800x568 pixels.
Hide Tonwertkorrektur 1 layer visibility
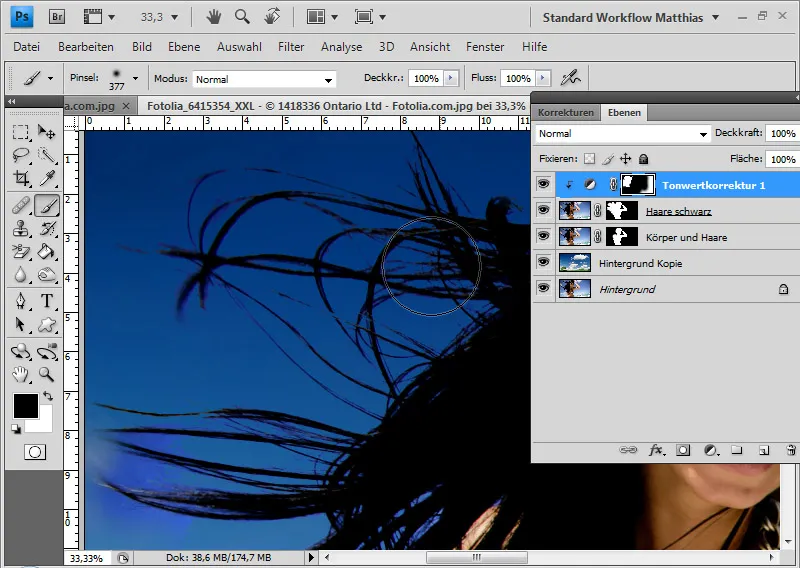pyautogui.click(x=543, y=184)
